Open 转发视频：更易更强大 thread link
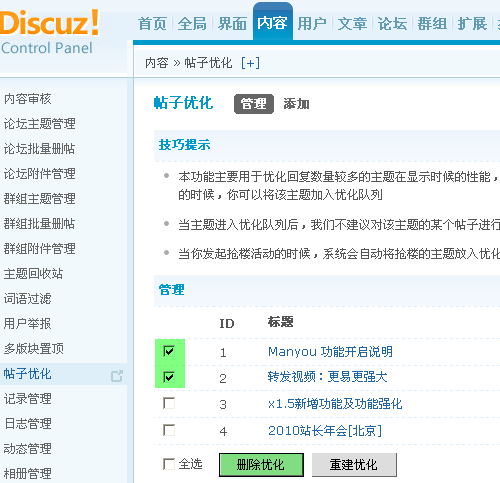The width and height of the screenshot is (500, 483). click(x=328, y=377)
